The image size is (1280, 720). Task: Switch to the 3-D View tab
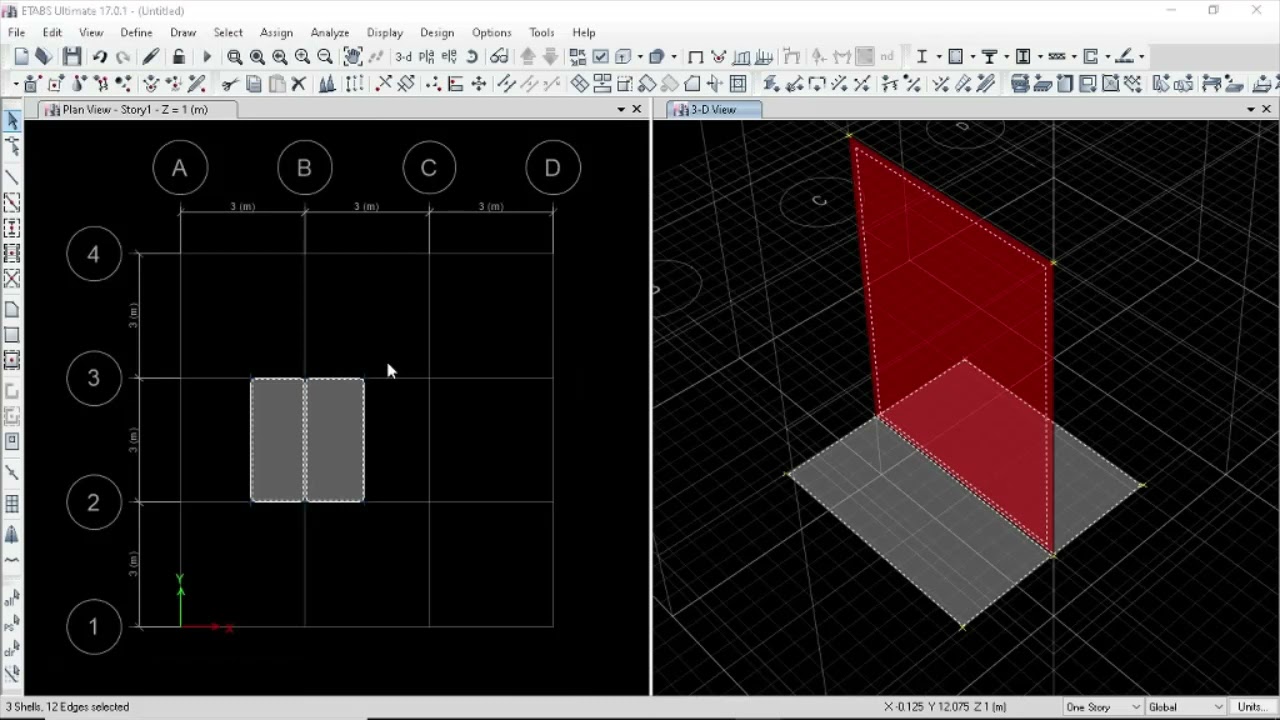click(714, 109)
